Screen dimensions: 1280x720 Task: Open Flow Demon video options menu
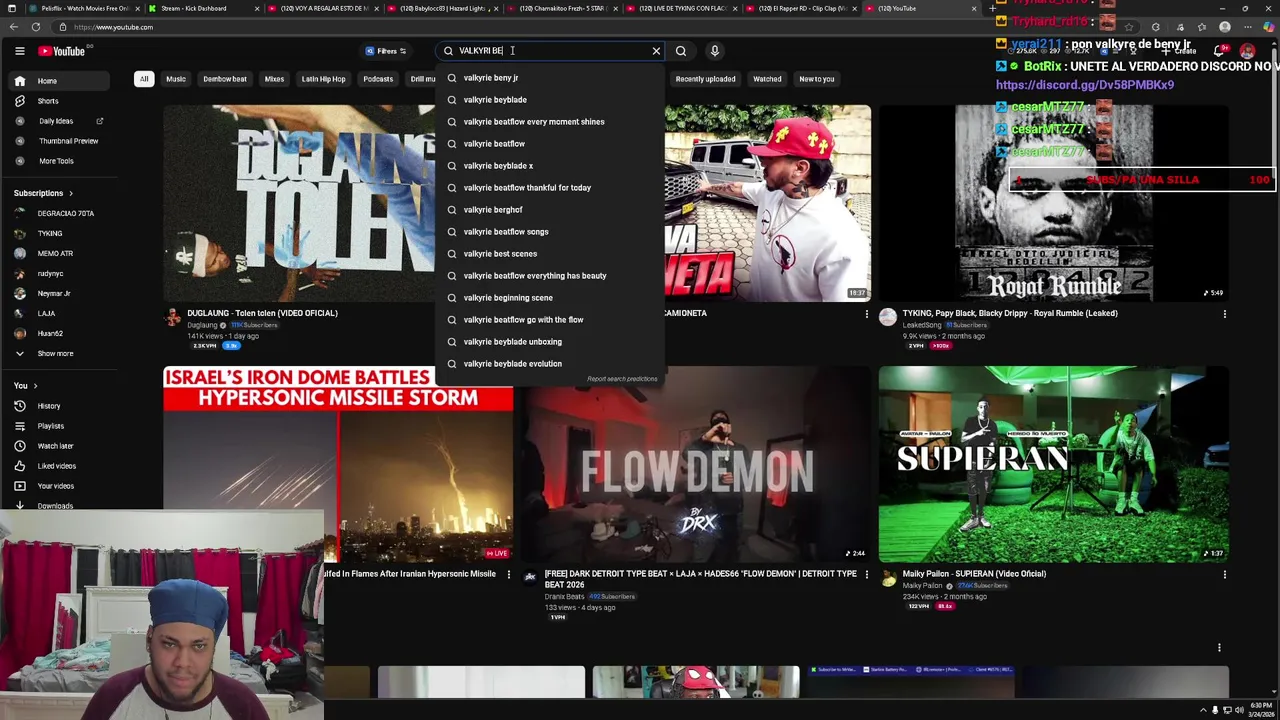[866, 575]
